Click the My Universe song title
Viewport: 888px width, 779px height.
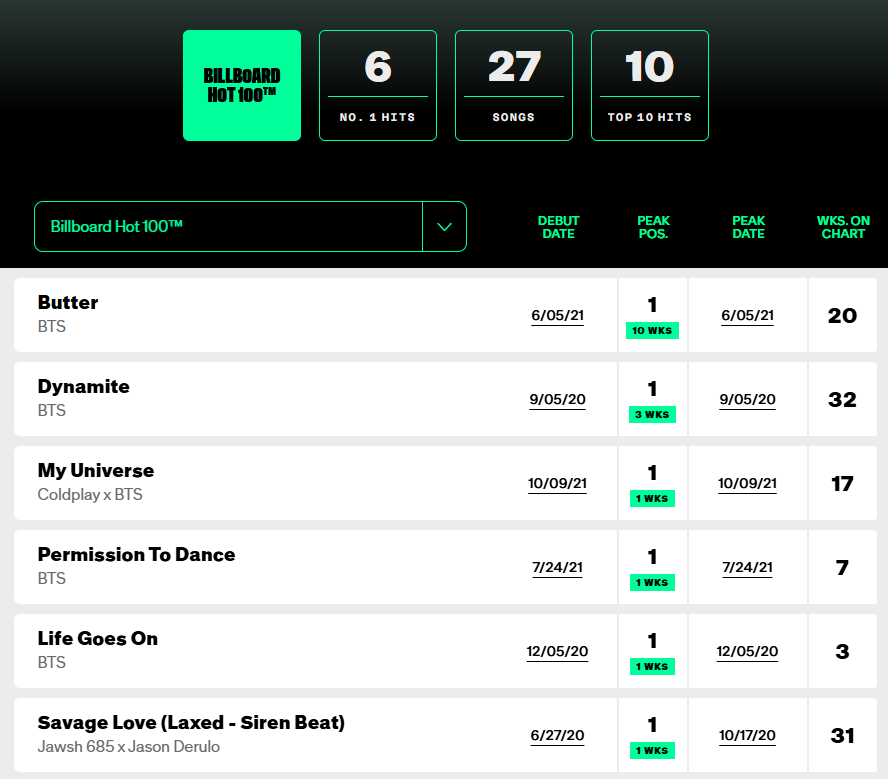[96, 470]
